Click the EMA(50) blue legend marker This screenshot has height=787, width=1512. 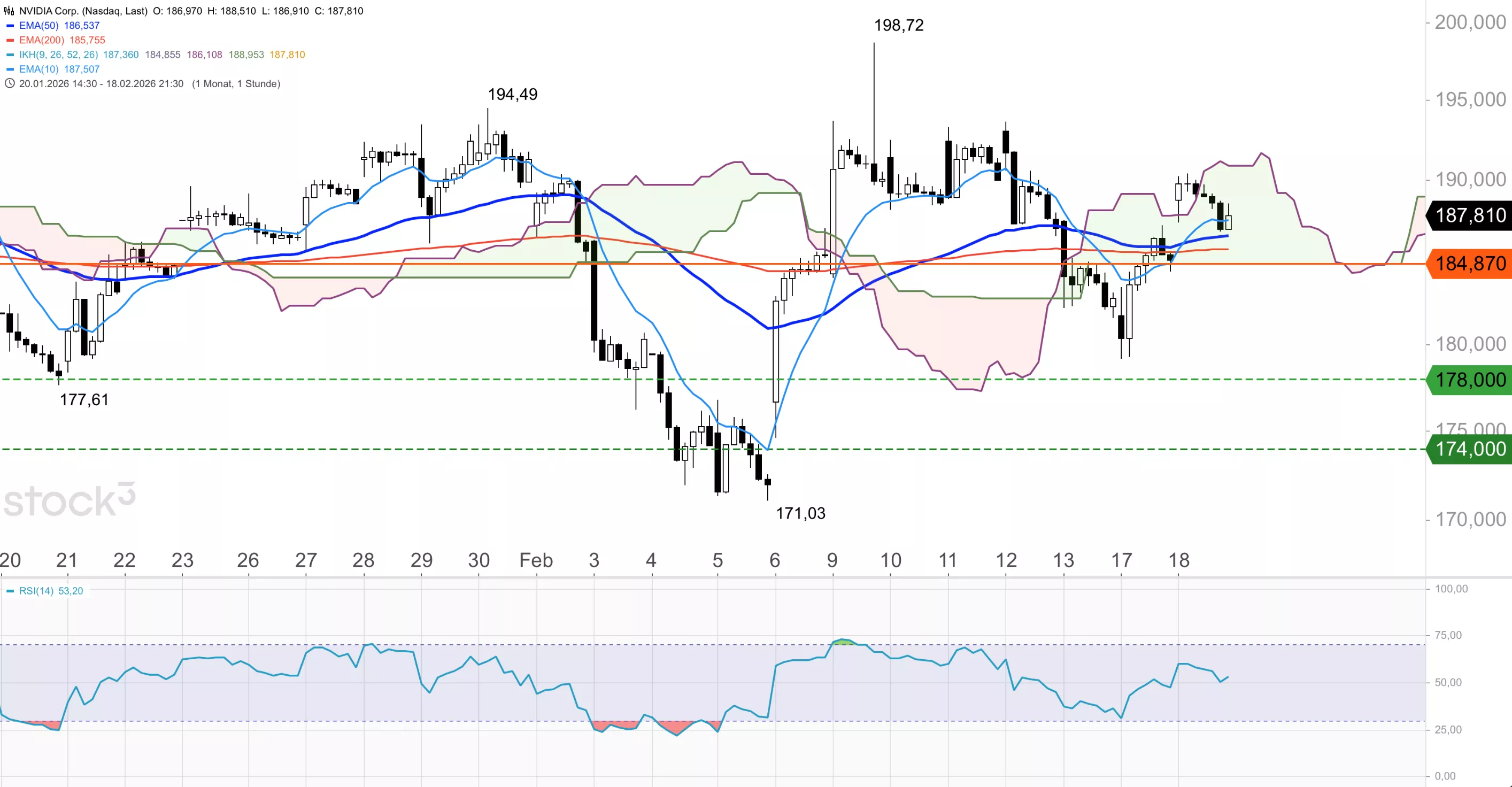[x=10, y=26]
